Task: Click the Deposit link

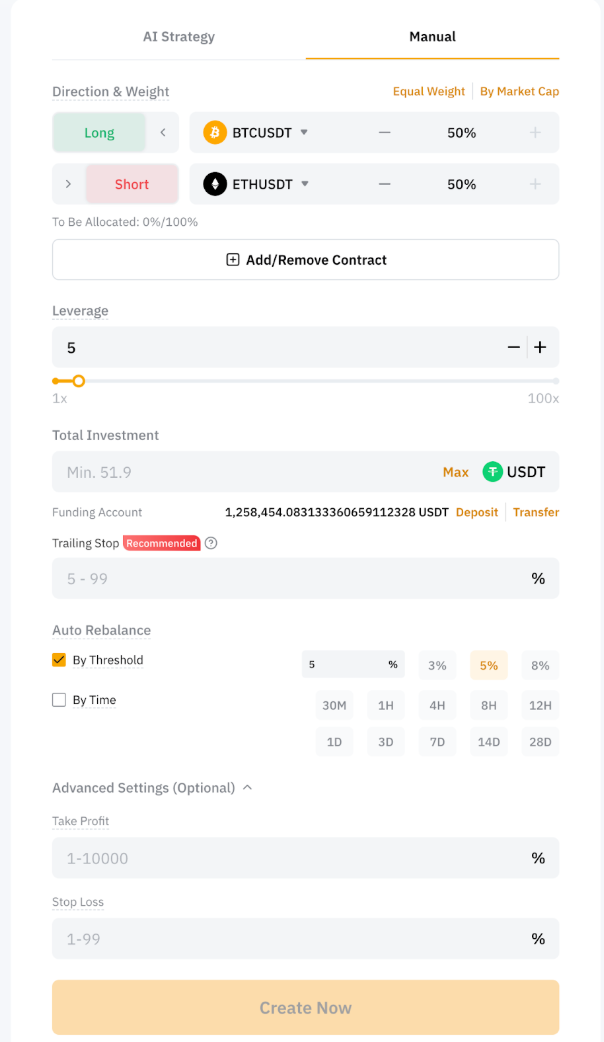Action: pyautogui.click(x=477, y=512)
